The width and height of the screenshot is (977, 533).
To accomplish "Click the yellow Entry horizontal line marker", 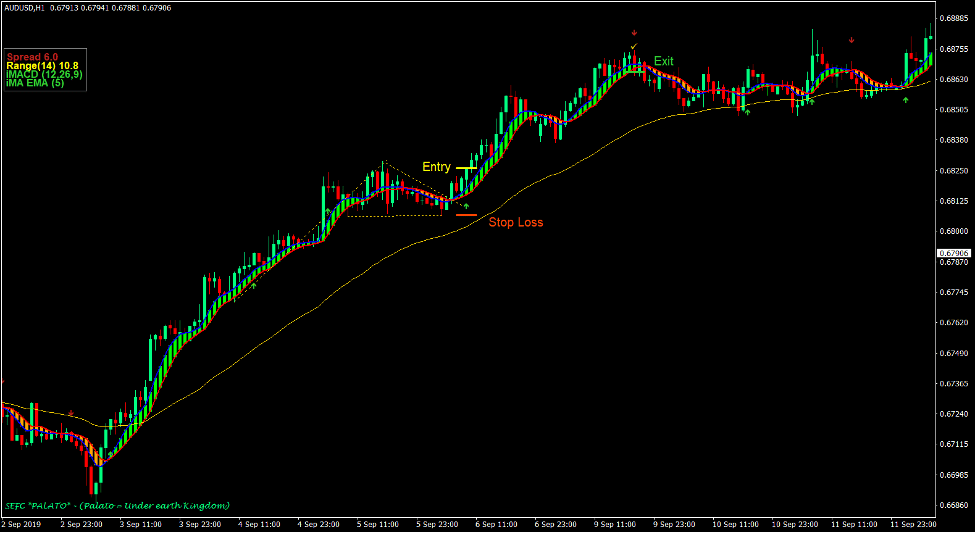I will [467, 168].
